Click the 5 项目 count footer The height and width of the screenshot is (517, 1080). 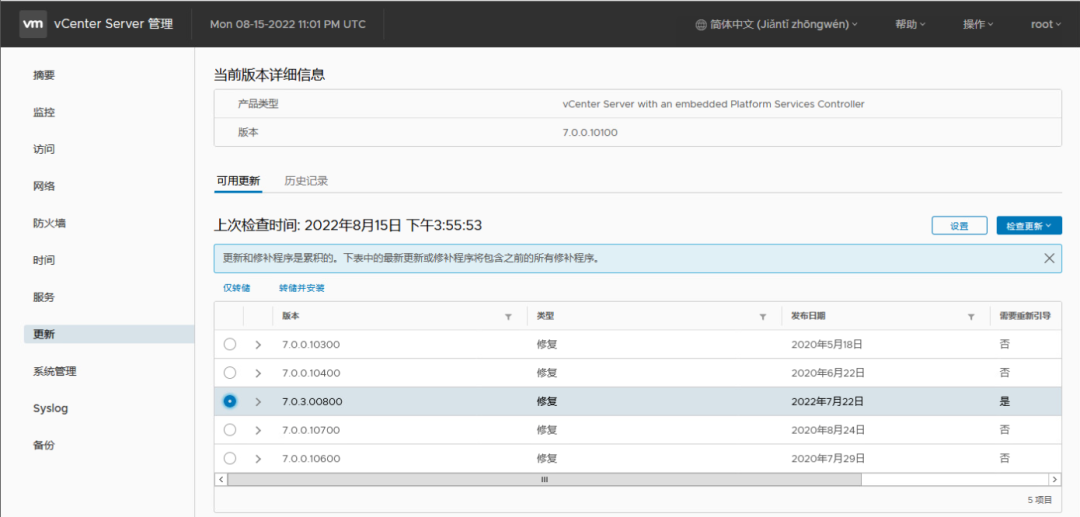pos(1040,499)
